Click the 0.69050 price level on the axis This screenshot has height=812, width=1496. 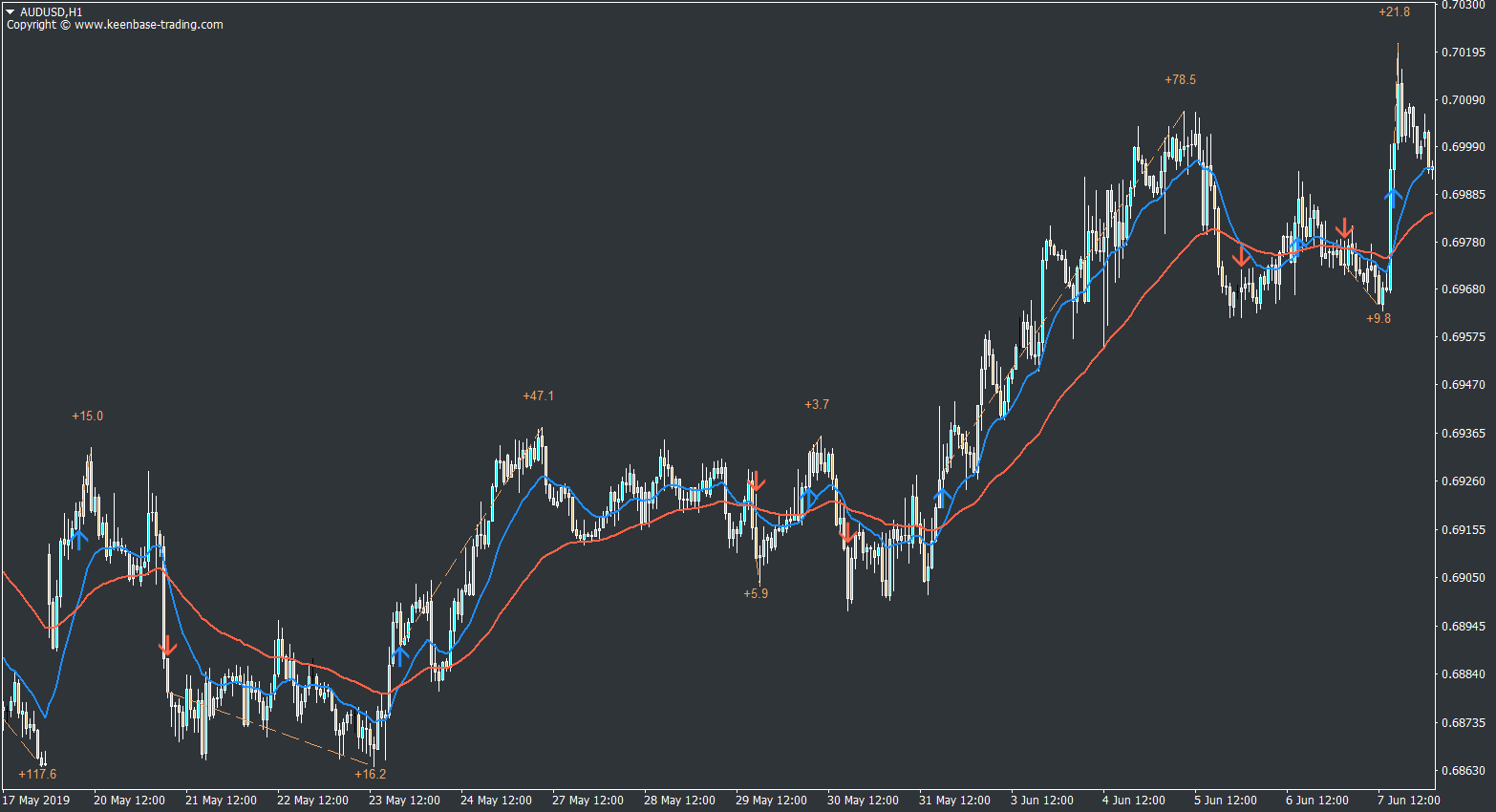point(1463,577)
